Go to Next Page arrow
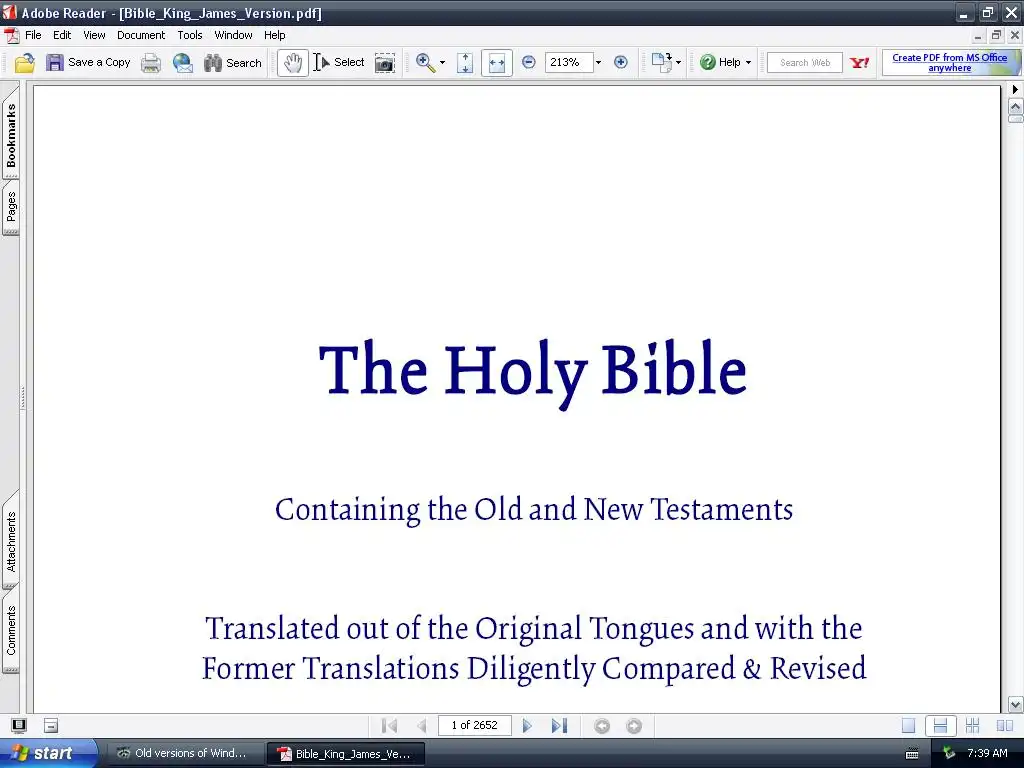This screenshot has width=1024, height=768. coord(527,726)
